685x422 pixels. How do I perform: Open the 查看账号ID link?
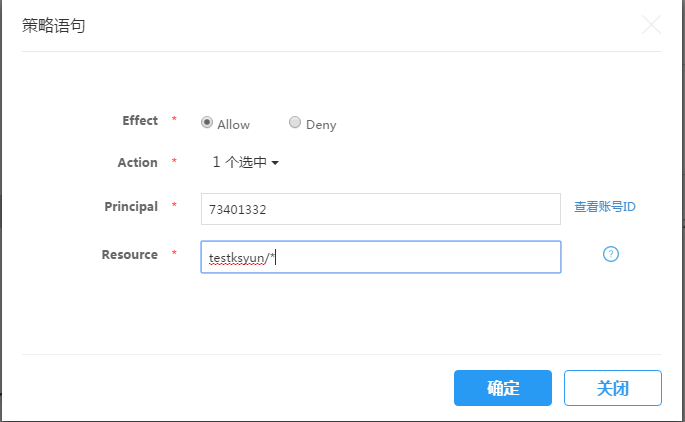[605, 207]
